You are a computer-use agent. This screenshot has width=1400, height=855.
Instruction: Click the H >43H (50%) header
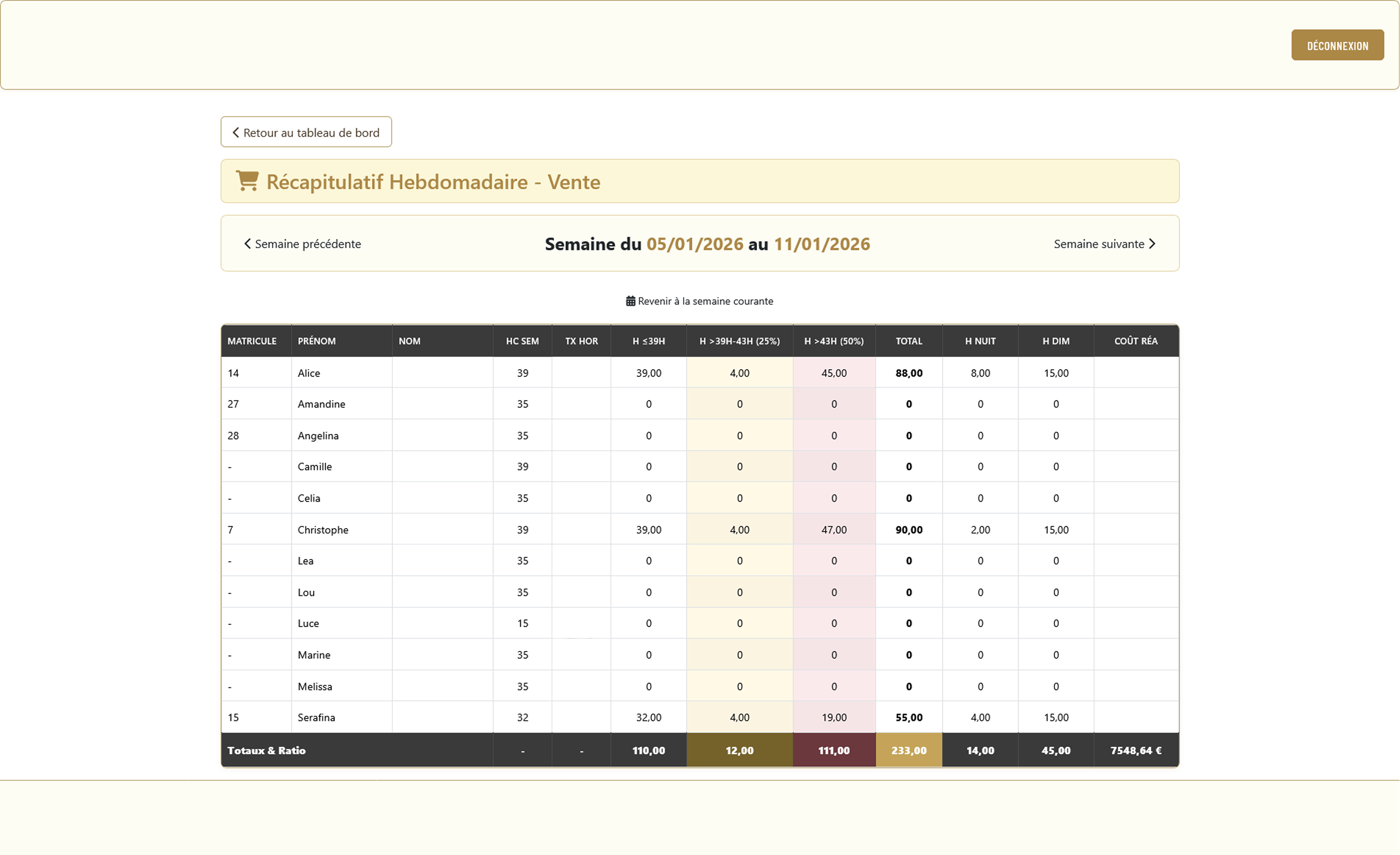(834, 341)
